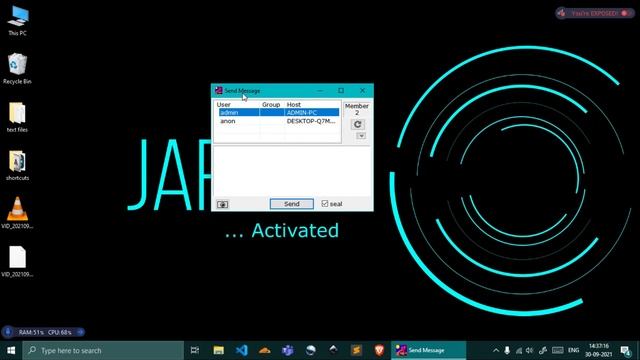Viewport: 640px width, 360px height.
Task: Select the blank white file icon on desktop
Action: click(x=17, y=261)
